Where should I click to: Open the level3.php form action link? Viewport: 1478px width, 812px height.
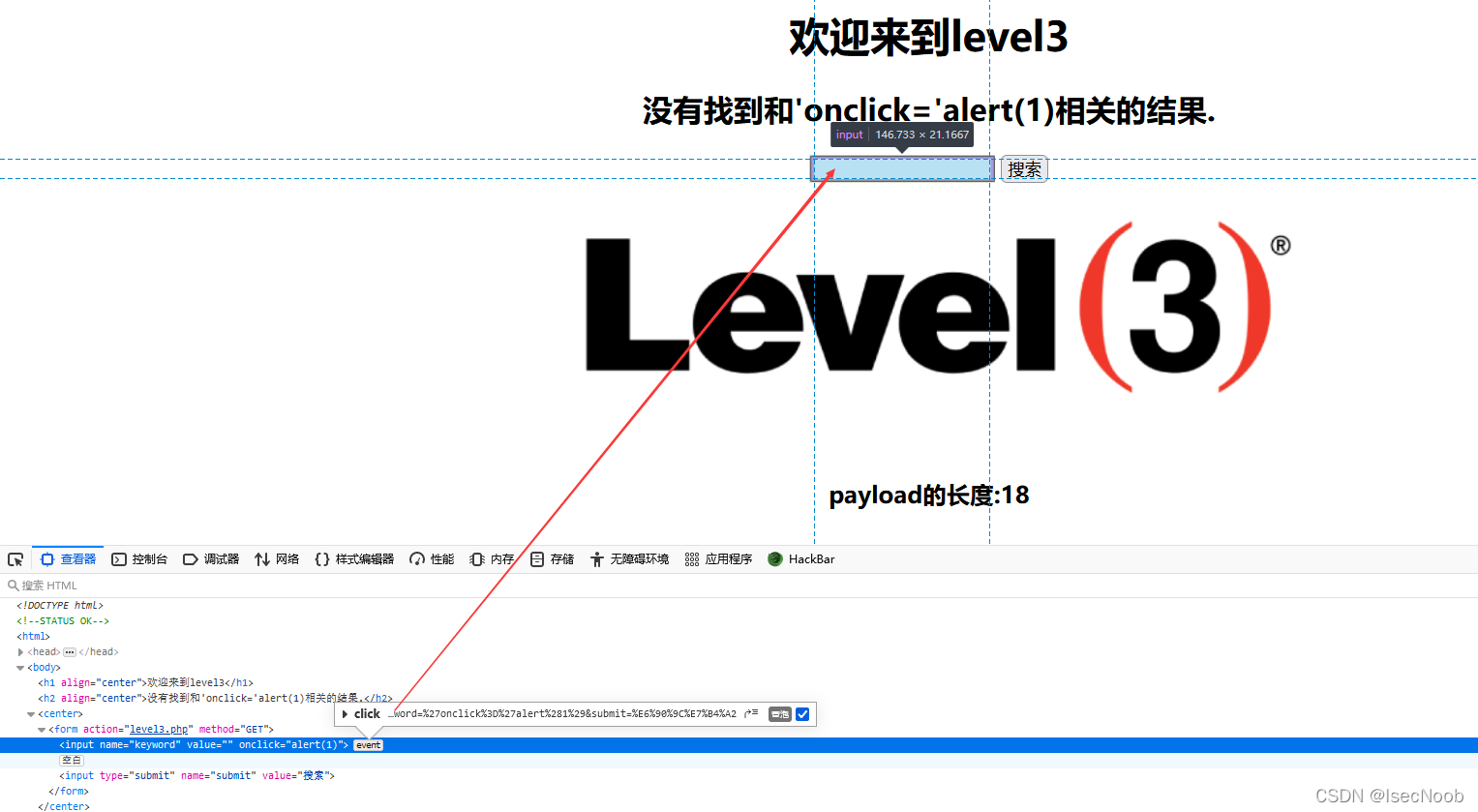pos(162,729)
